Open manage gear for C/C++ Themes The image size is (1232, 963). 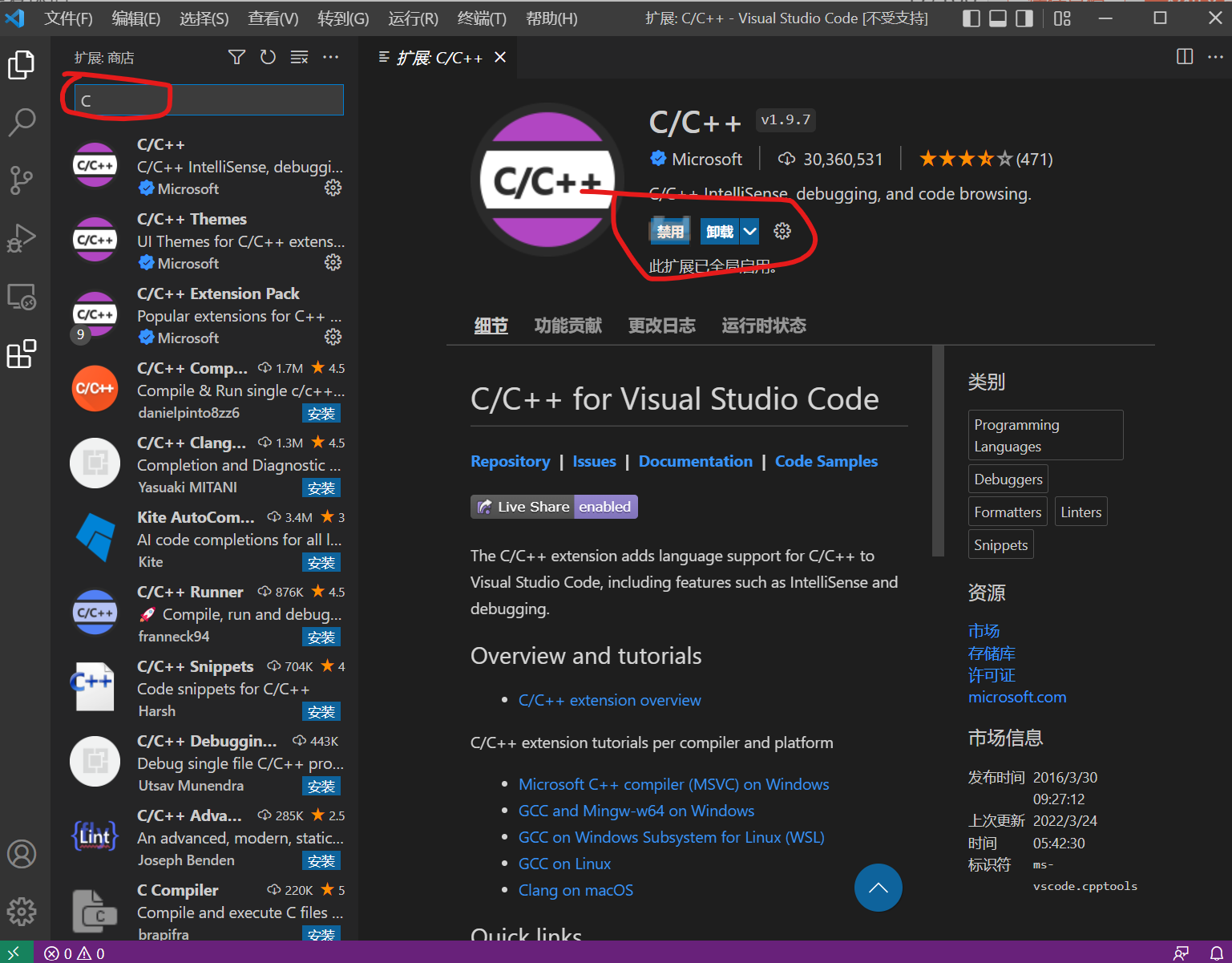333,262
